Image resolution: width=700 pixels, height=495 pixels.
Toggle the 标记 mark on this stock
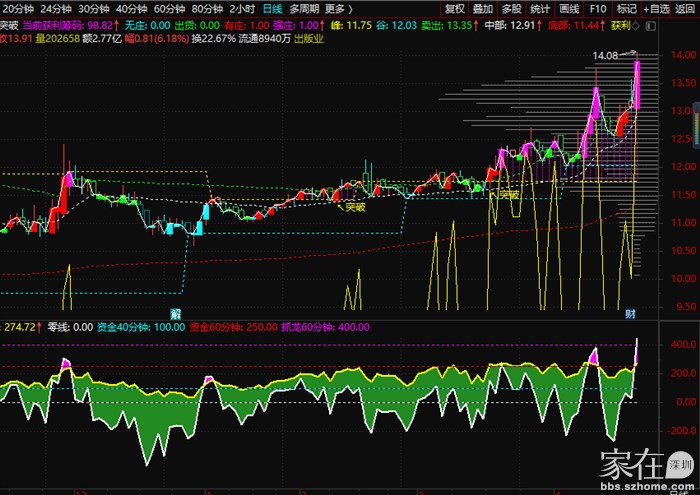[626, 7]
